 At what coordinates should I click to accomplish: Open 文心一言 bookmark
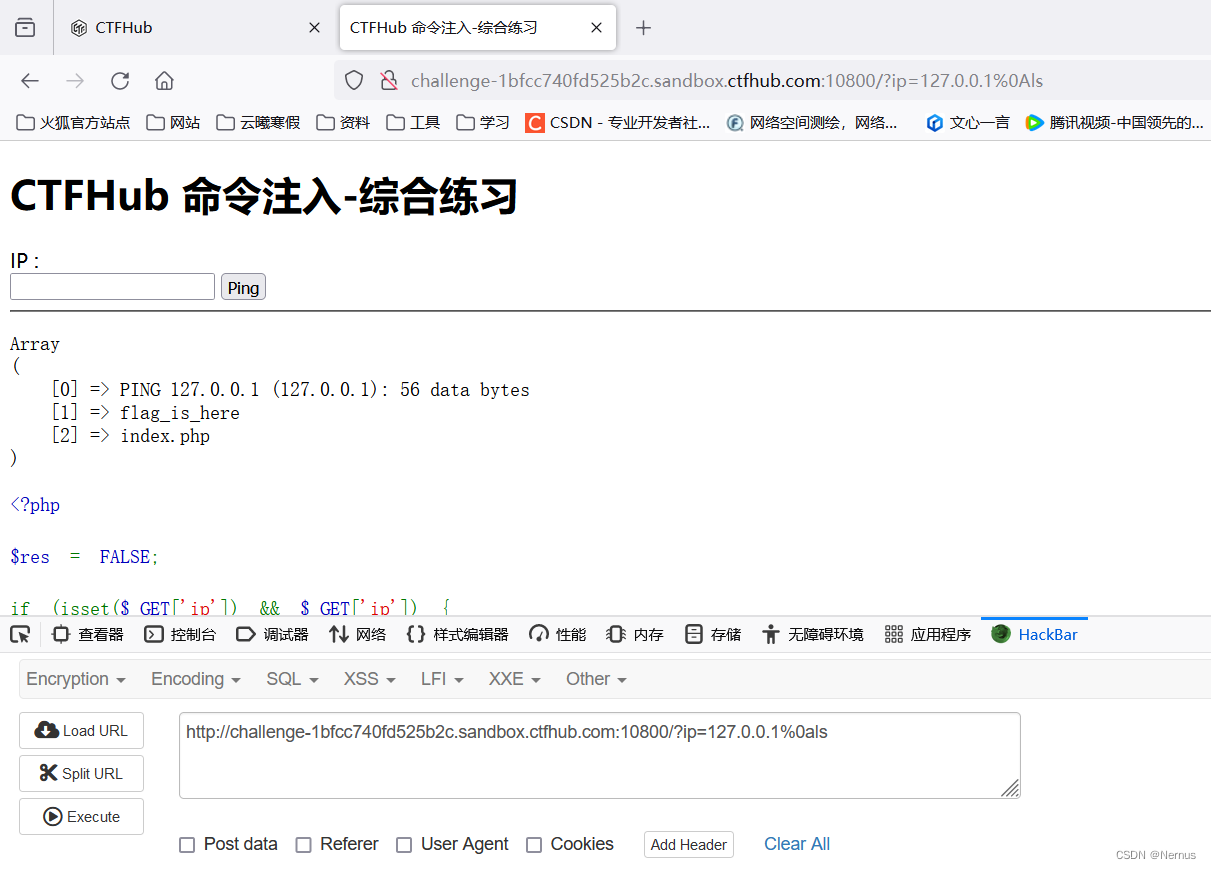(968, 122)
